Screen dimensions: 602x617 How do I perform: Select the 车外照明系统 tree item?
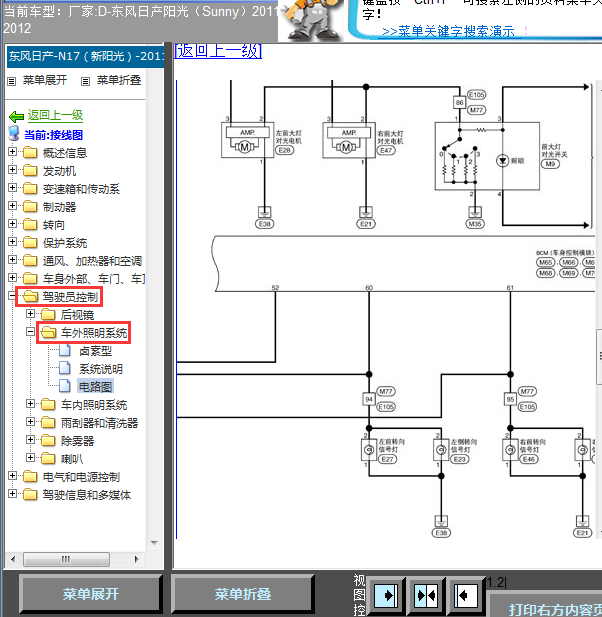pos(94,333)
